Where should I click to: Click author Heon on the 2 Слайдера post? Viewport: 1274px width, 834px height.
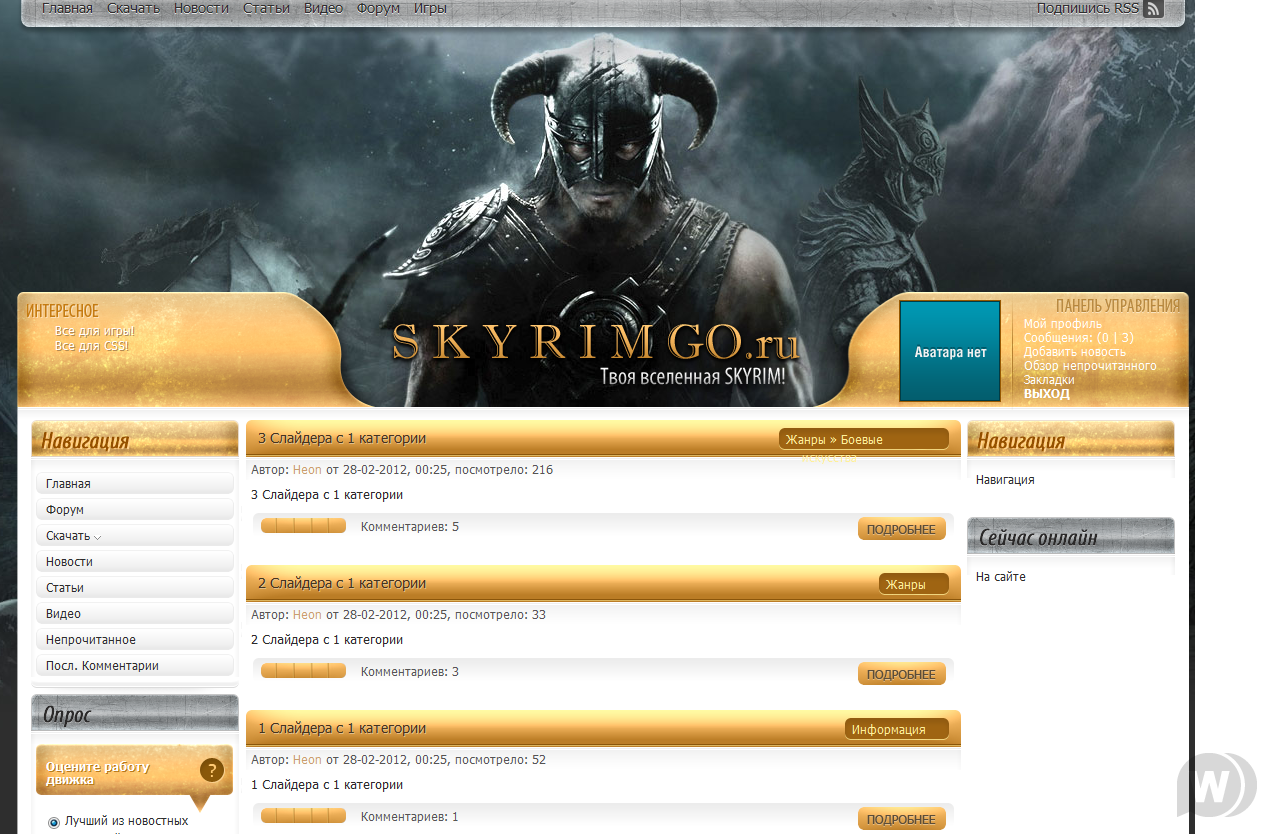[307, 615]
